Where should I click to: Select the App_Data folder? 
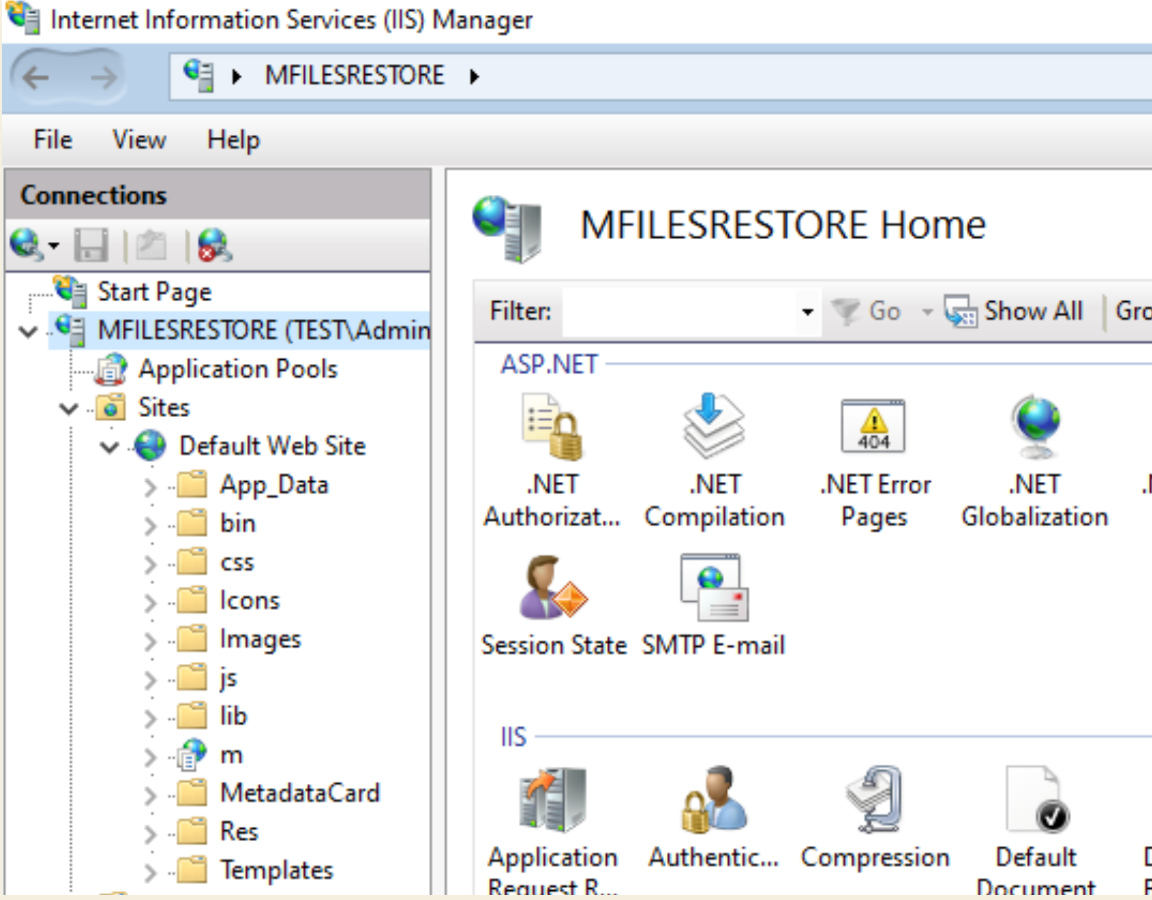(x=274, y=485)
